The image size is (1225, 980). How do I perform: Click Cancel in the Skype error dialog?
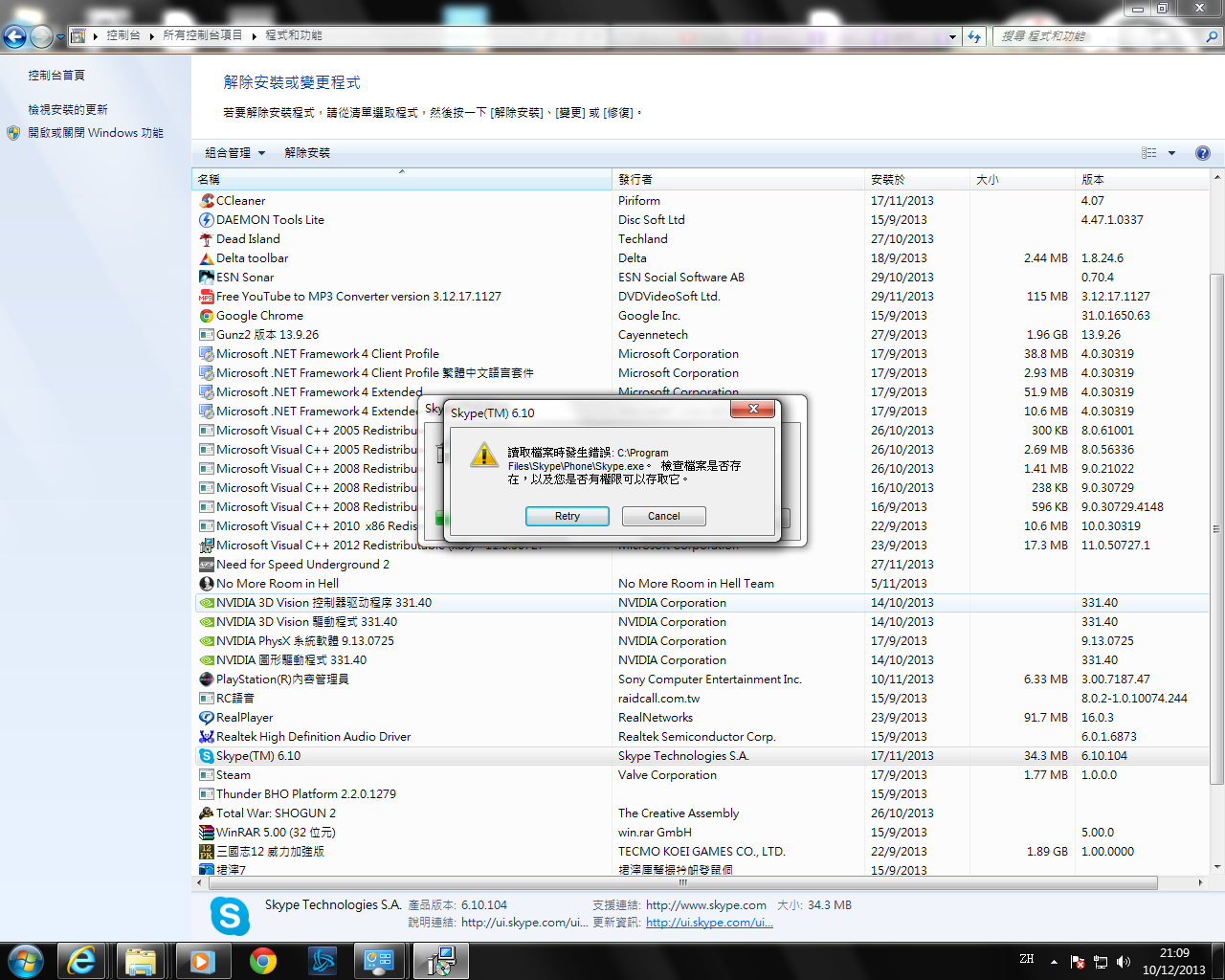664,516
